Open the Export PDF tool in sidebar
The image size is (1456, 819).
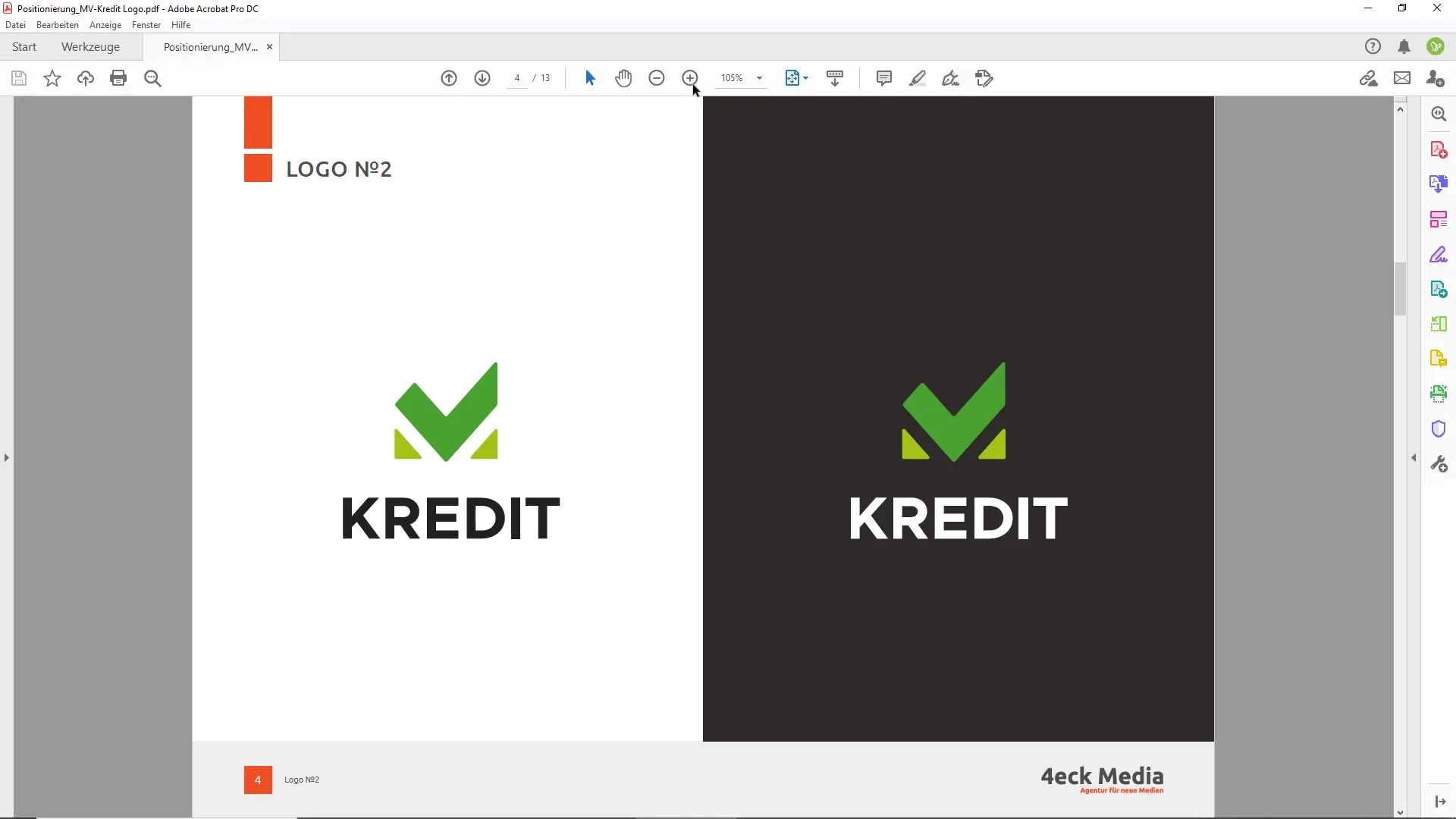coord(1439,184)
